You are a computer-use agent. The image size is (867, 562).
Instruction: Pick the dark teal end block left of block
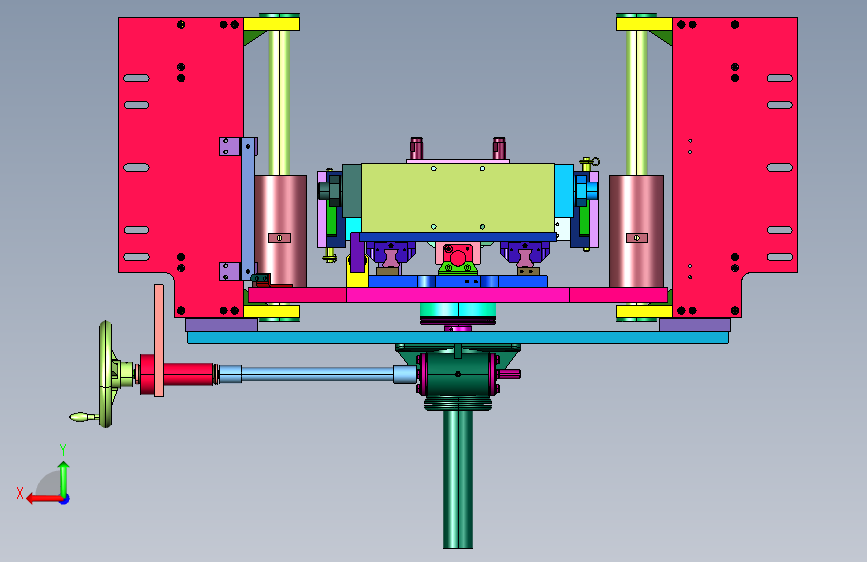[x=352, y=191]
